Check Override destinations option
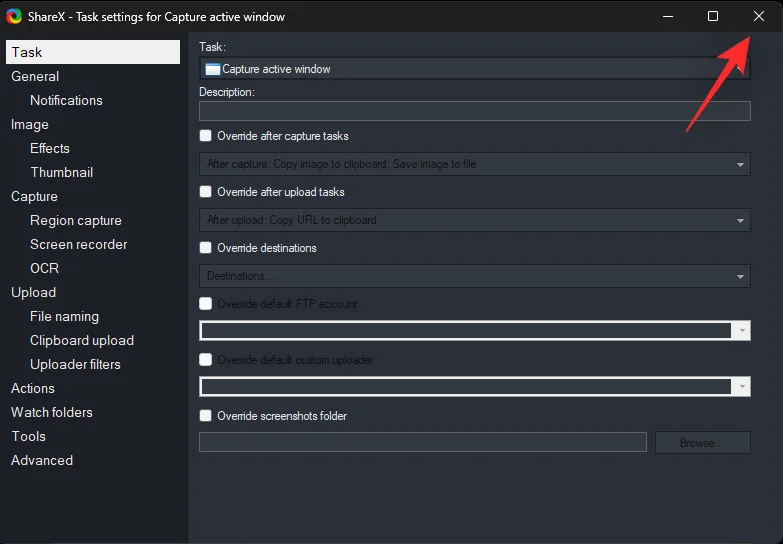This screenshot has height=544, width=783. tap(206, 248)
